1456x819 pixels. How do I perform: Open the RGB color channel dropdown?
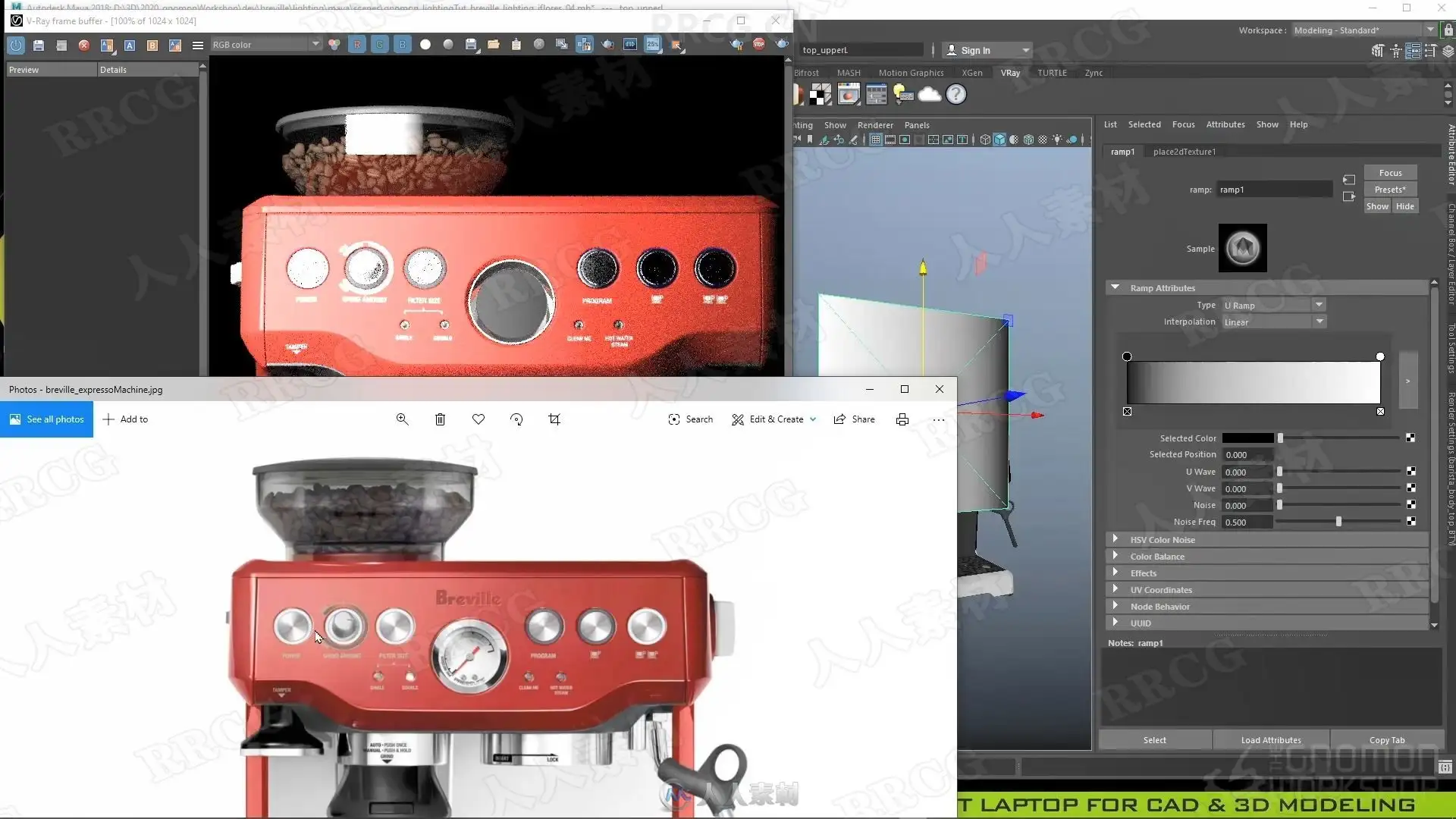click(265, 45)
